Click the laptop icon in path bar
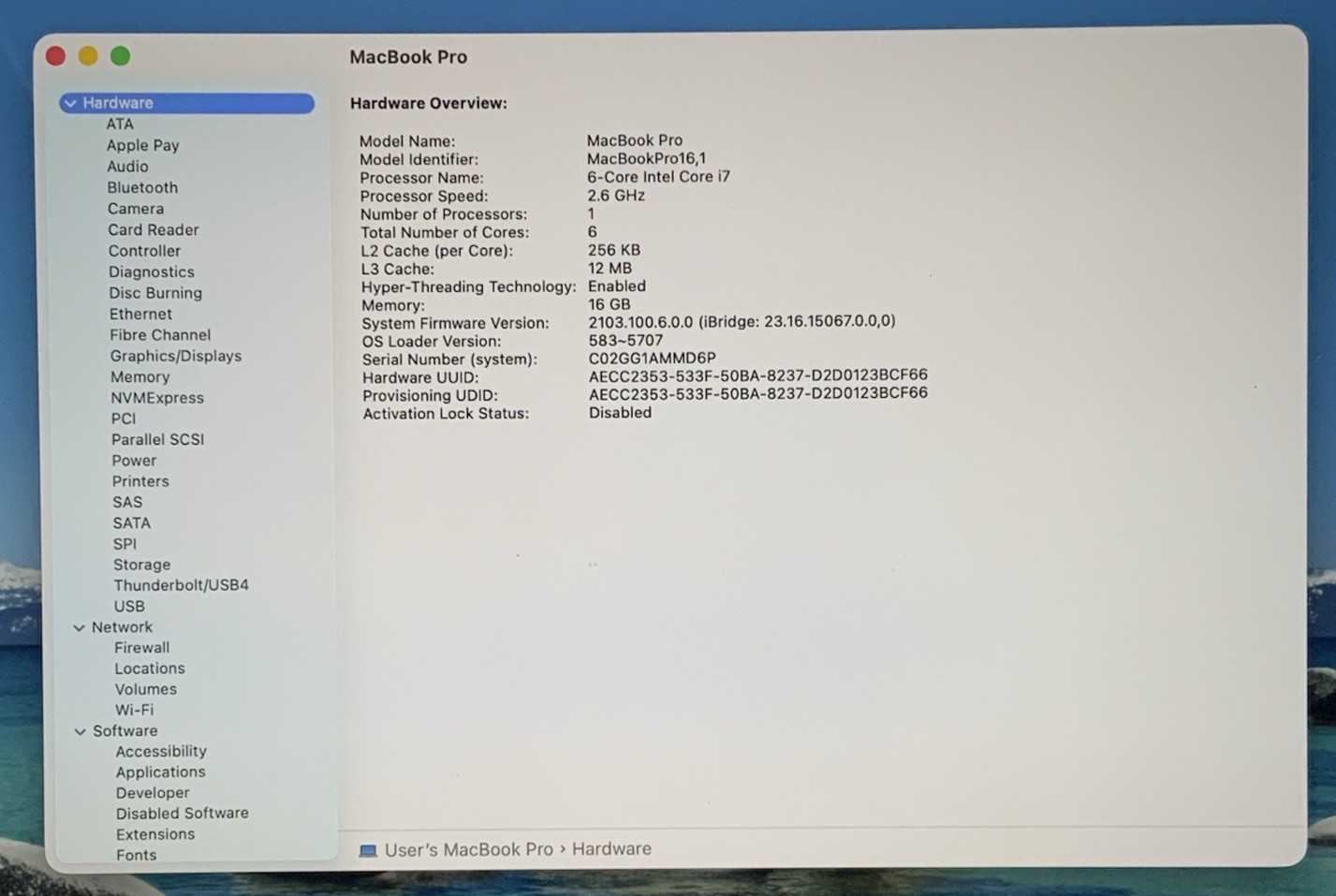Viewport: 1336px width, 896px height. [x=368, y=850]
